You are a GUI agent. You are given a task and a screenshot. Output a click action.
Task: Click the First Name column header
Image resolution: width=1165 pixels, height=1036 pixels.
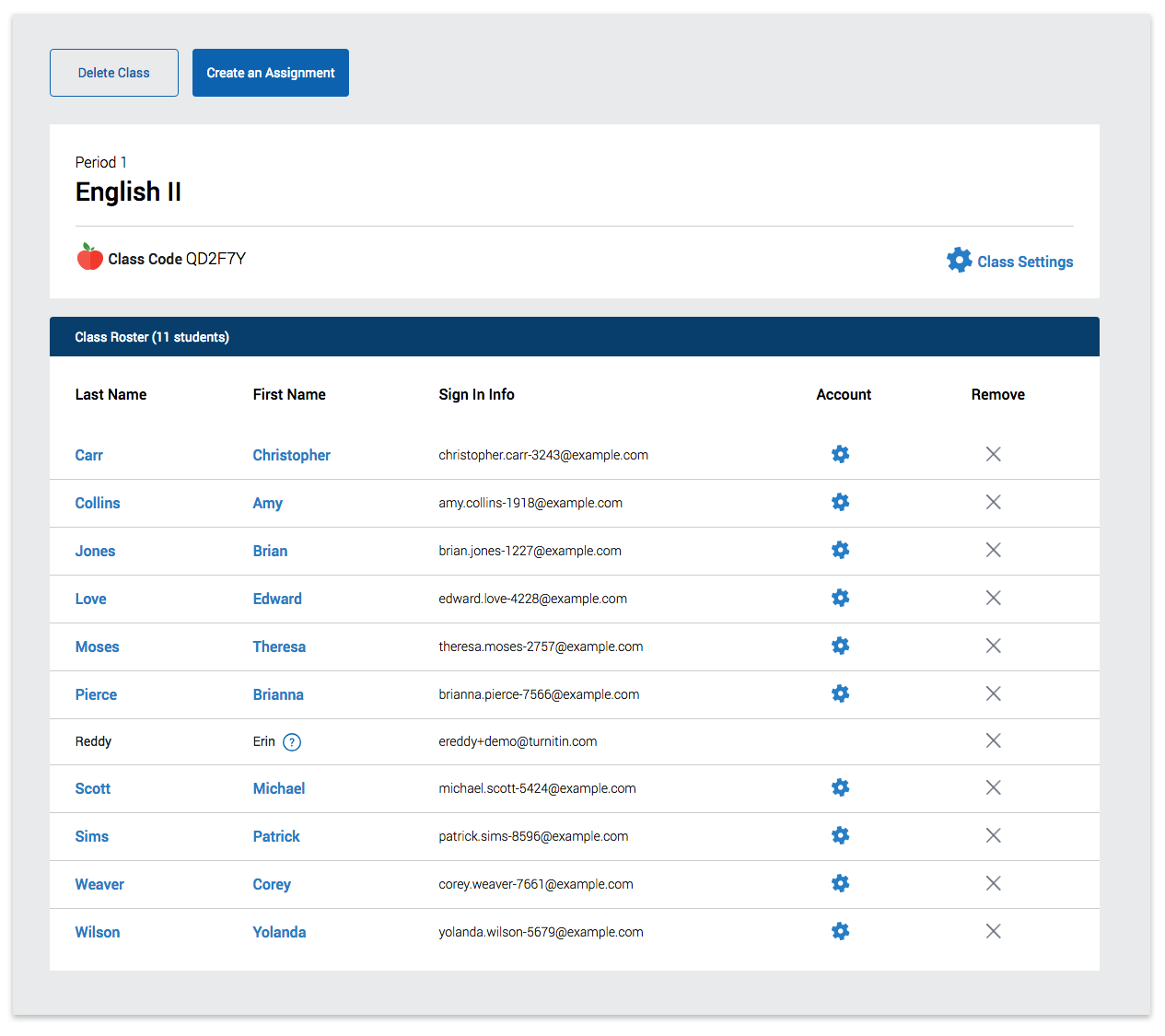coord(289,394)
